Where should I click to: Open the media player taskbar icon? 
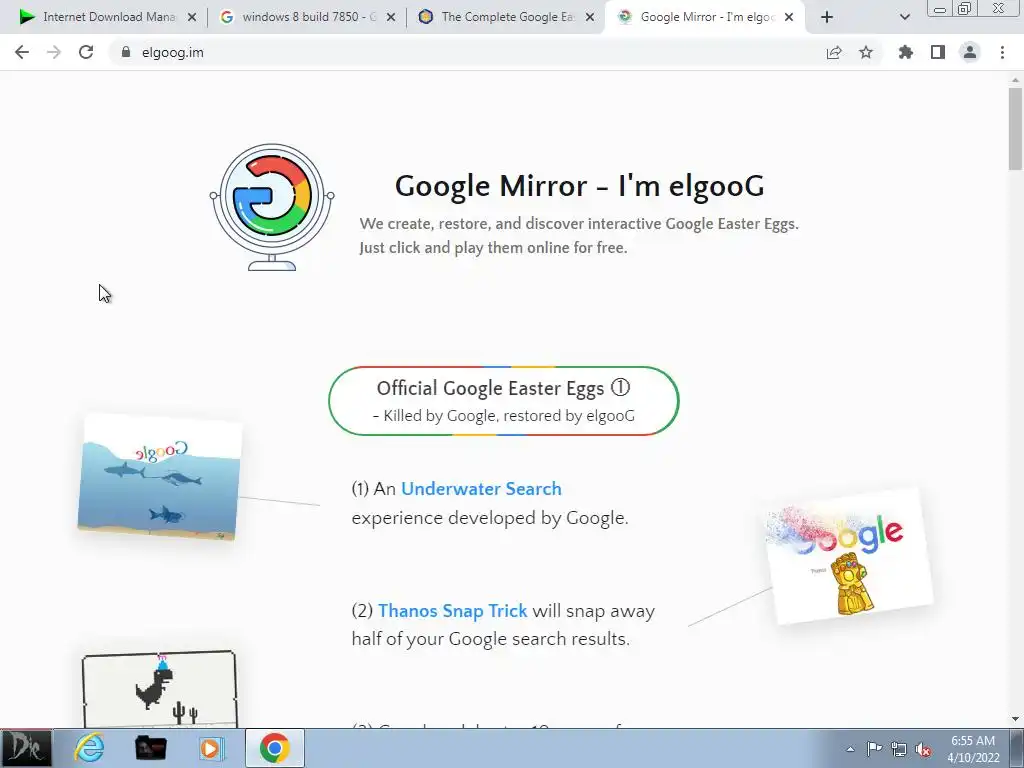(211, 748)
